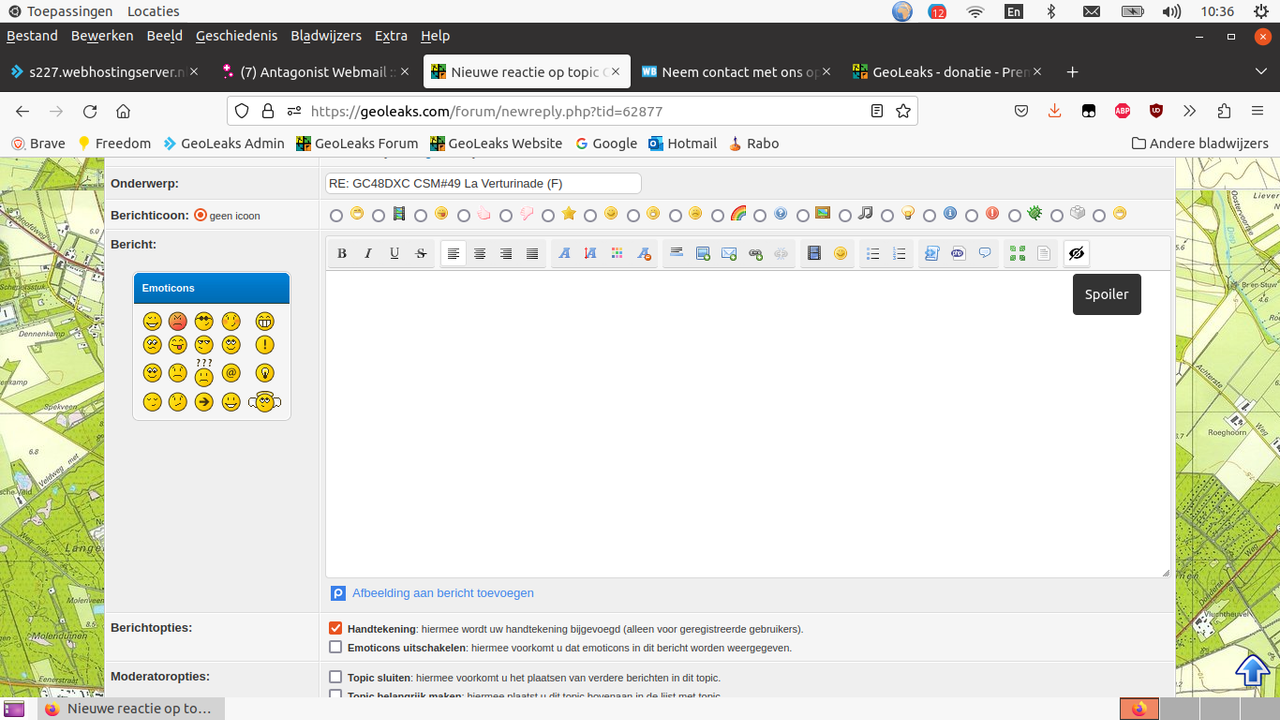Uncheck the Handtekening checkbox

(336, 629)
